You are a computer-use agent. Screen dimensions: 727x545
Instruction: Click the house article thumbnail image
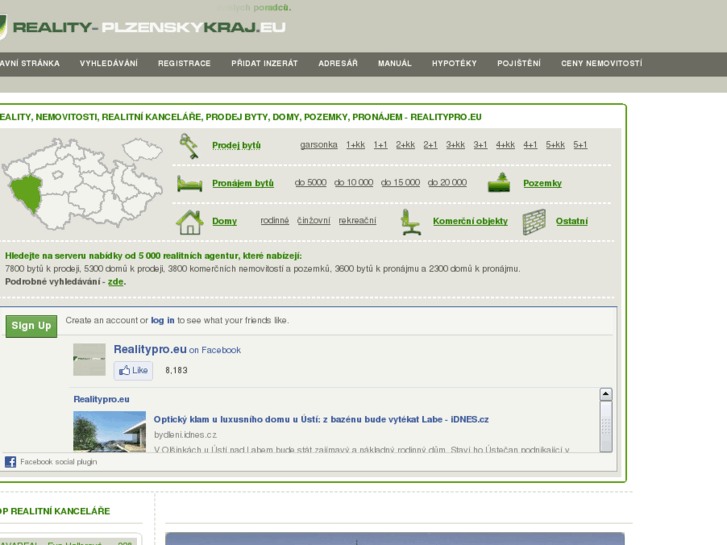point(109,431)
